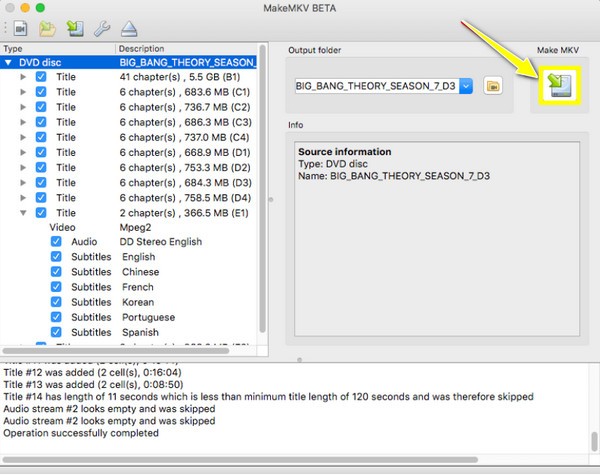Click the green zoom window button
The height and width of the screenshot is (474, 600).
(40, 8)
